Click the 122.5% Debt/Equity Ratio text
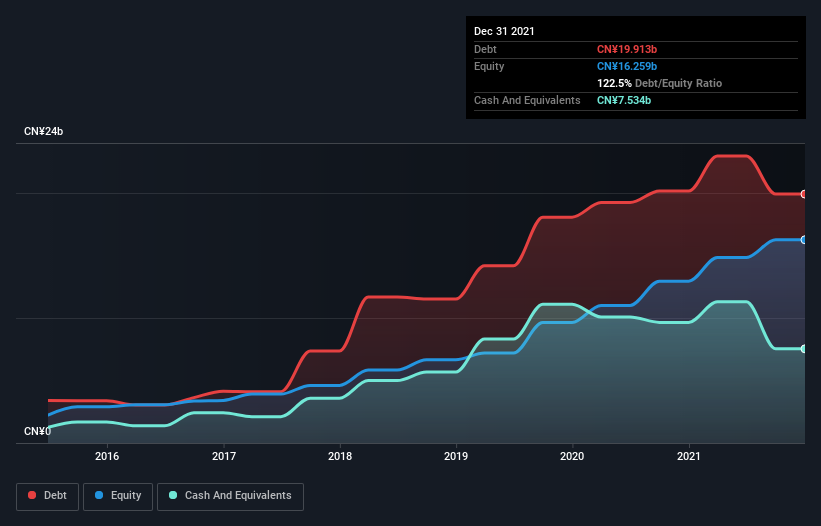This screenshot has height=526, width=821. [659, 83]
